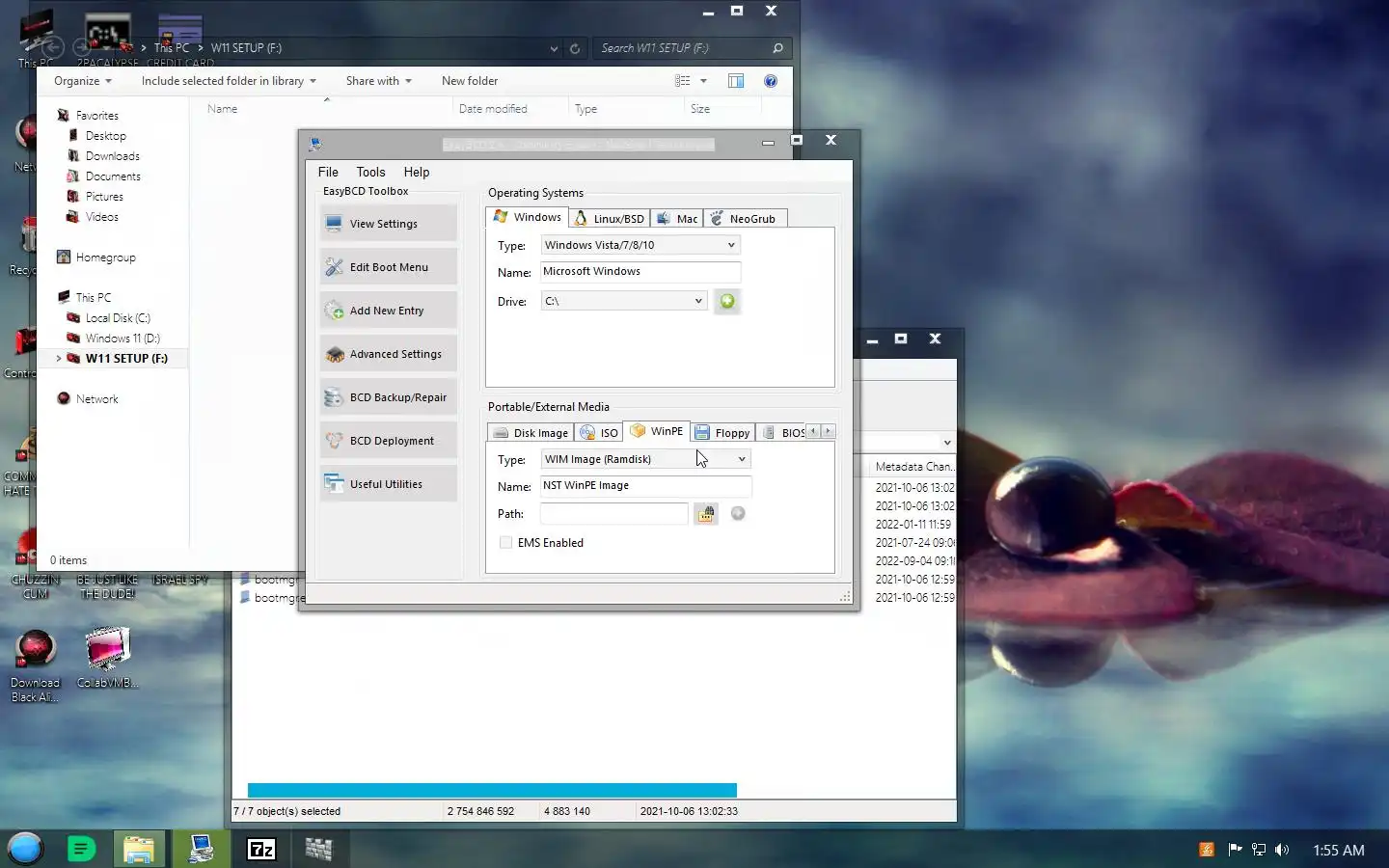Select Desktop in Favorites
The height and width of the screenshot is (868, 1389).
point(105,136)
